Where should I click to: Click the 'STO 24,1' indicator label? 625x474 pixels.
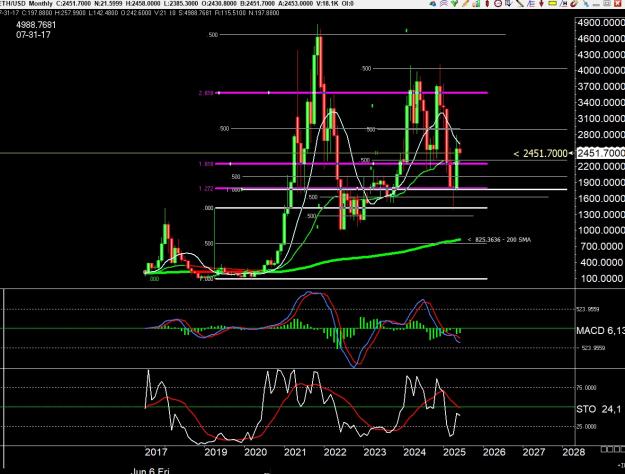pyautogui.click(x=599, y=409)
